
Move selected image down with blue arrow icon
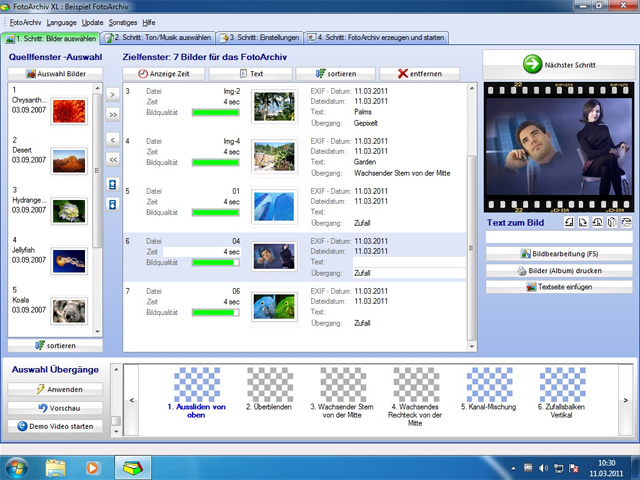pos(113,204)
